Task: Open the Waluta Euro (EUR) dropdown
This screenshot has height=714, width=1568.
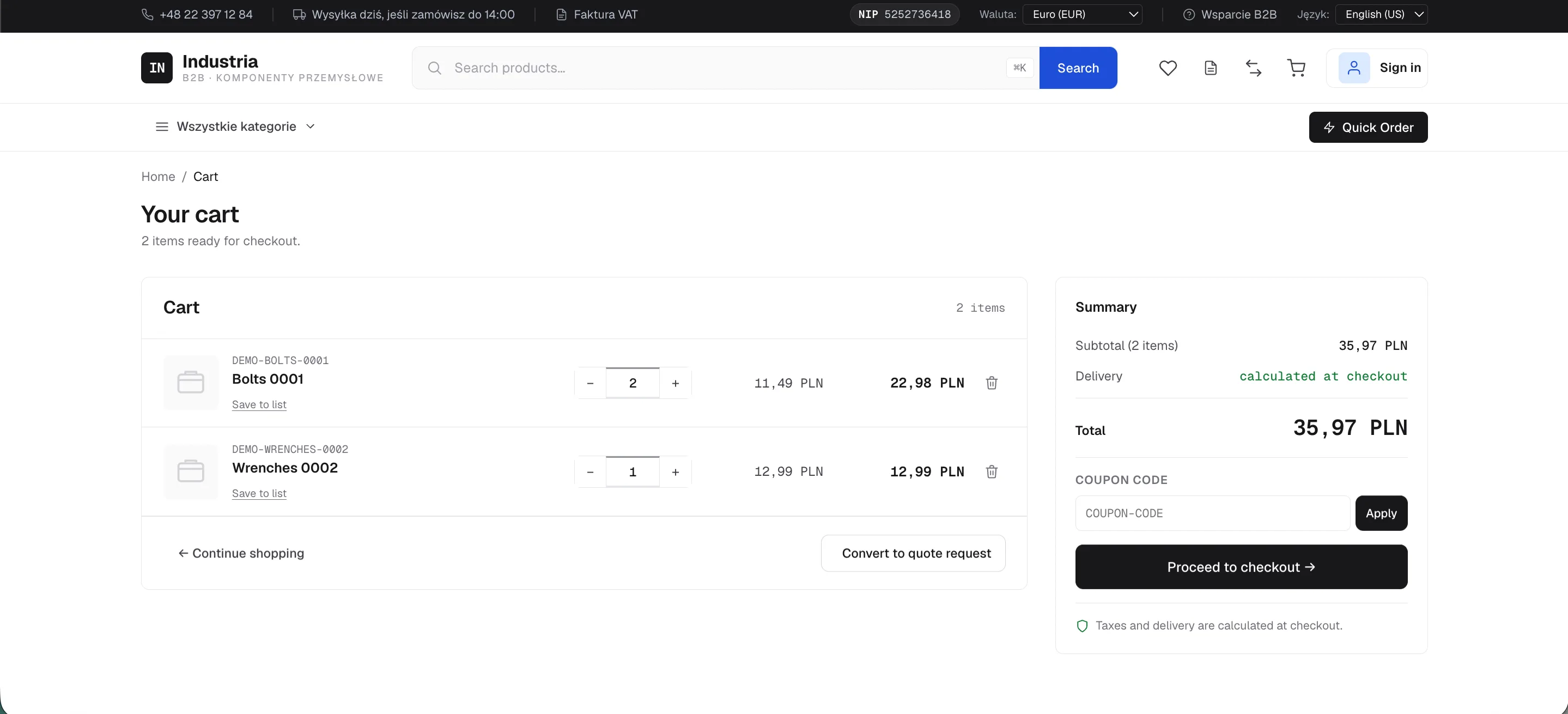Action: (1082, 14)
